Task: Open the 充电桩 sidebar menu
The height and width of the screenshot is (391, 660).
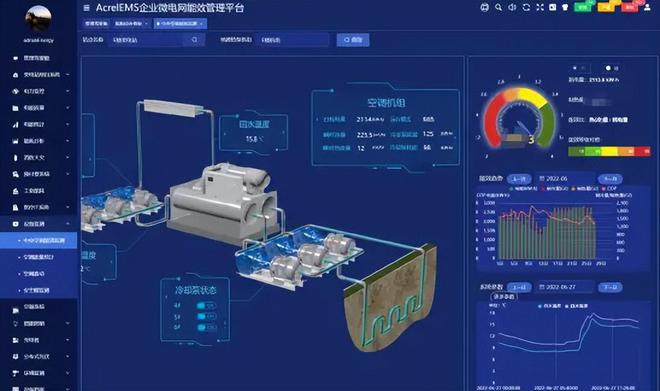Action: [39, 340]
